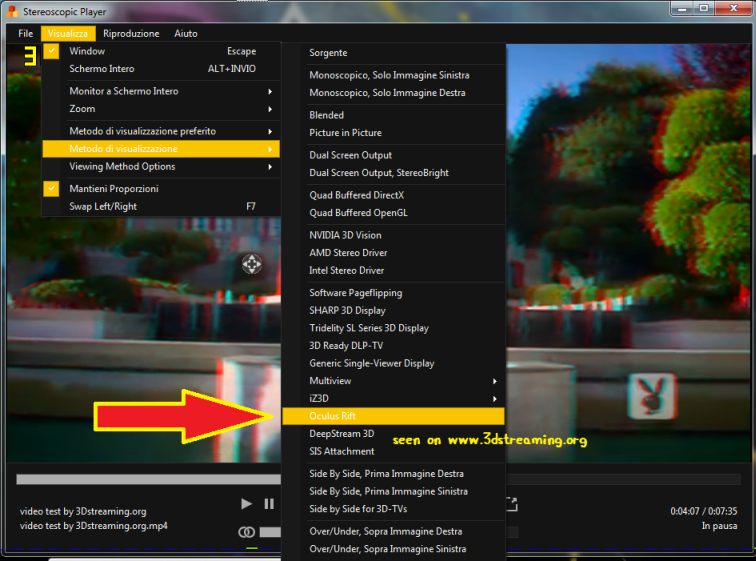756x561 pixels.
Task: Click the 0:04:07 / 0:07:35 time display
Action: click(x=703, y=511)
